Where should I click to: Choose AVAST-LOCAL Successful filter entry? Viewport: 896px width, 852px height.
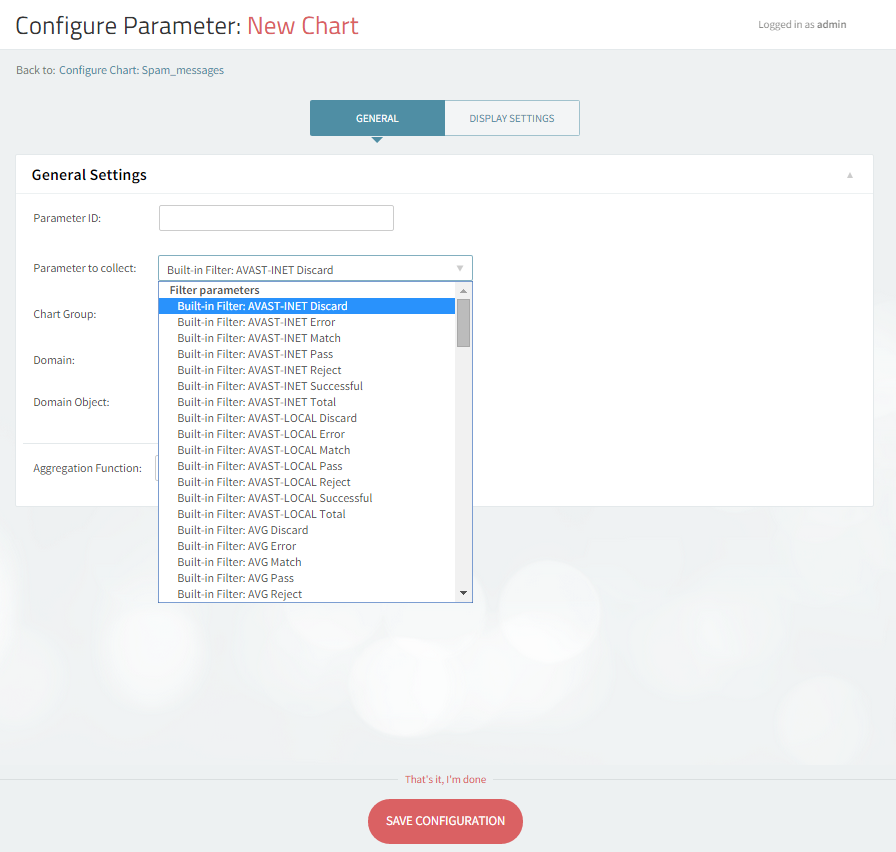274,498
